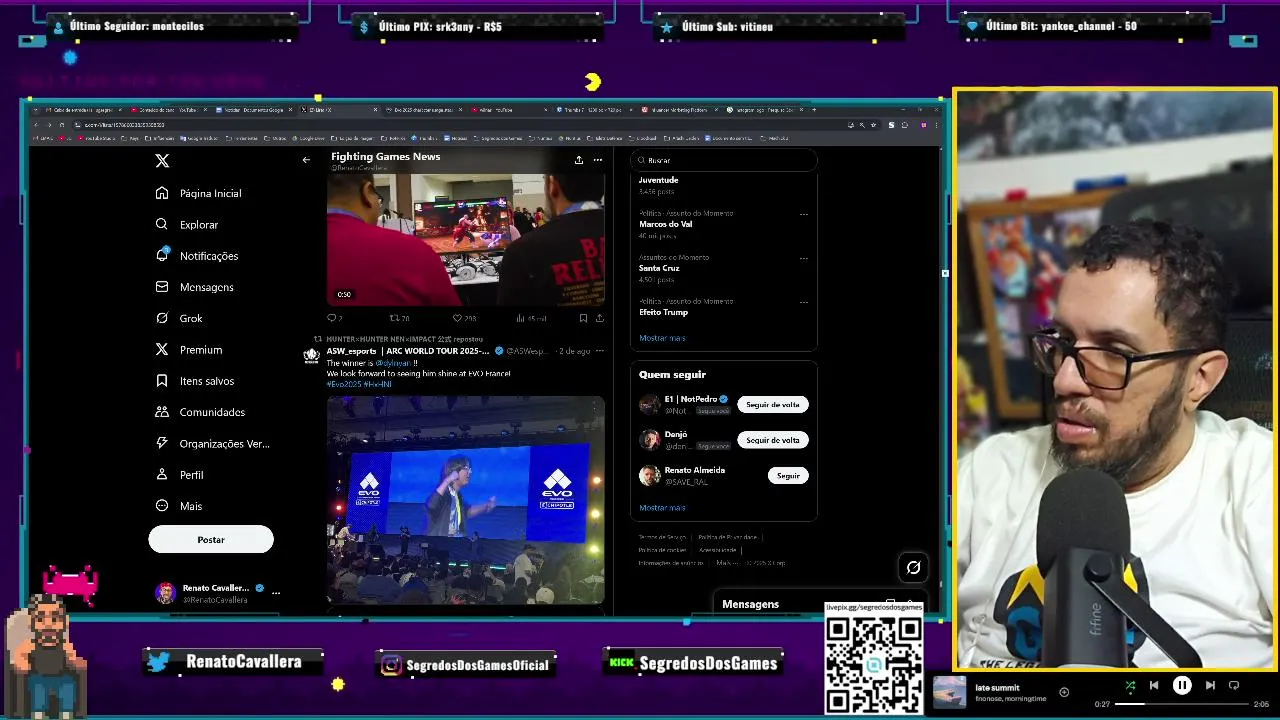Open Grok in the X sidebar
Viewport: 1280px width, 720px height.
179,318
